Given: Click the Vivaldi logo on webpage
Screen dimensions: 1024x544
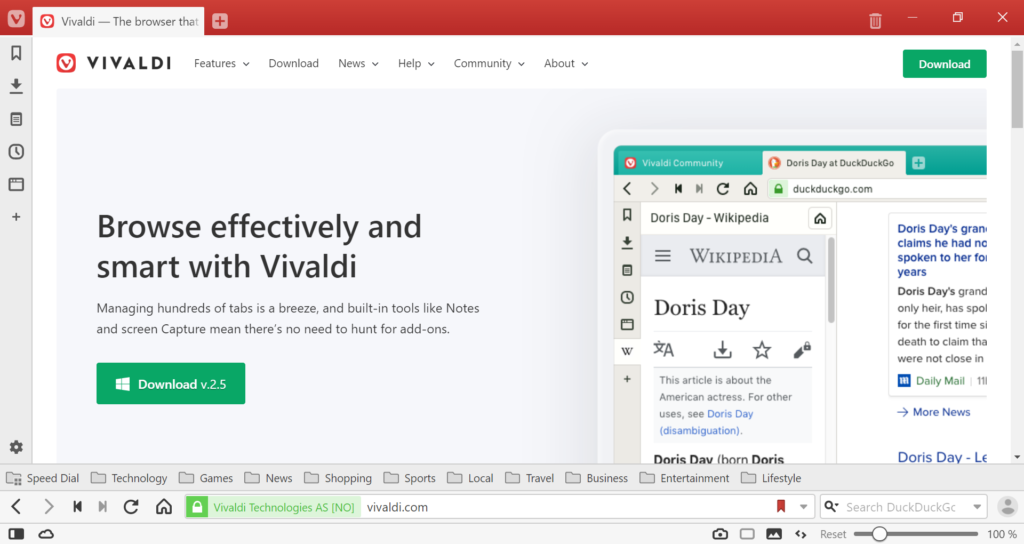Looking at the screenshot, I should pos(114,63).
